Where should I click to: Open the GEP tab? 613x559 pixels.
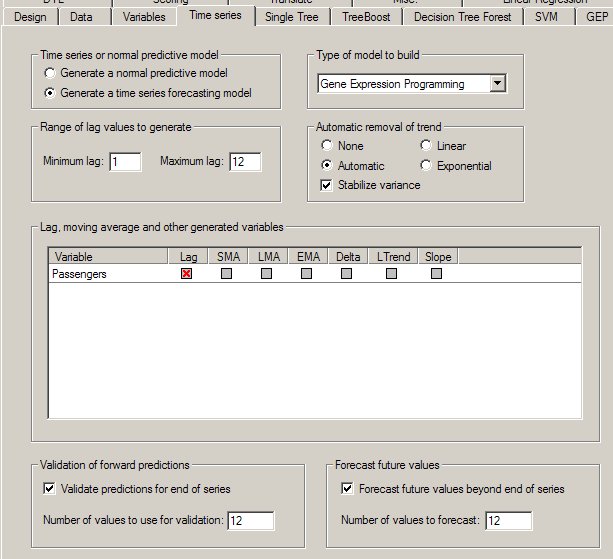click(x=596, y=17)
